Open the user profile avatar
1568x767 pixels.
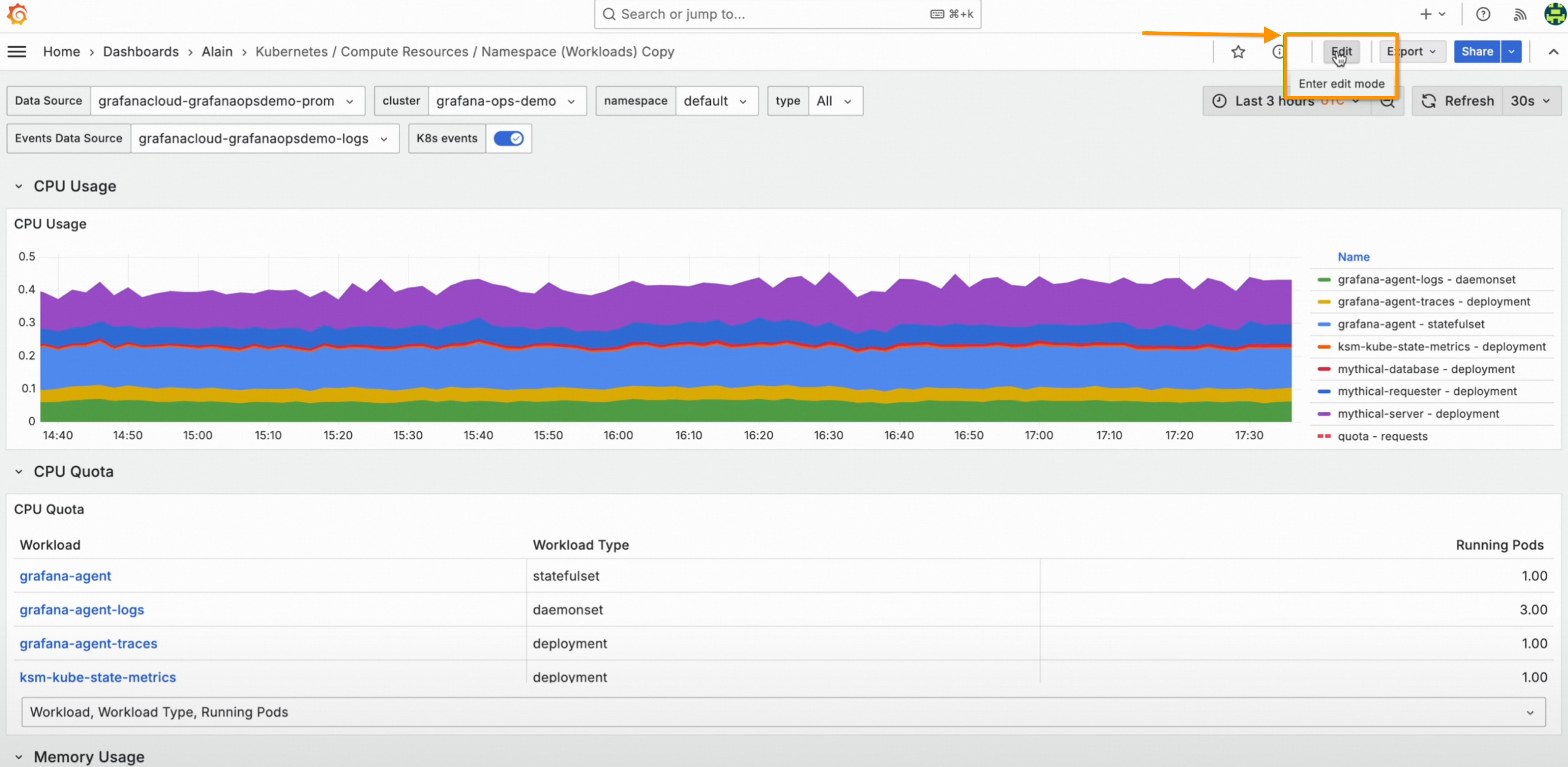(1555, 14)
